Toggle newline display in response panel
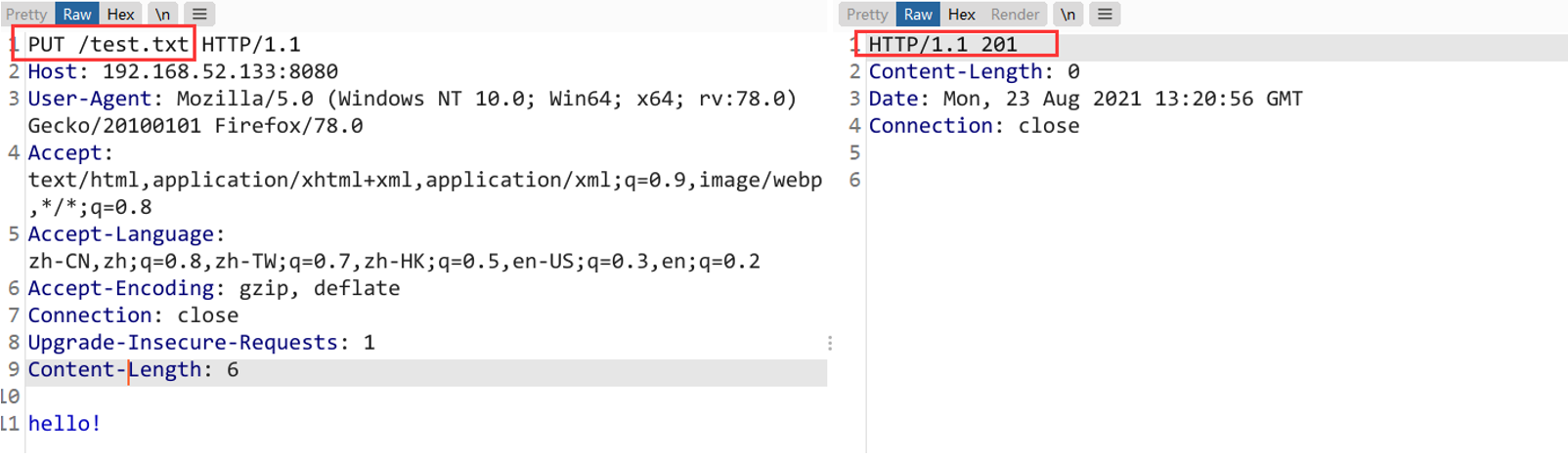 [x=1067, y=15]
